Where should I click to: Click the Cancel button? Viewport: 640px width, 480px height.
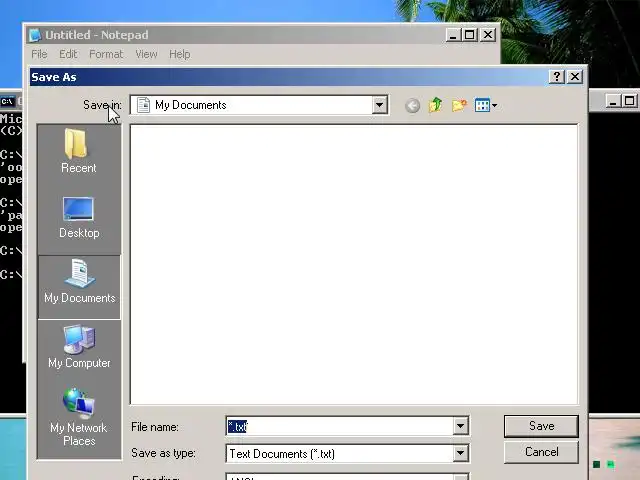(541, 452)
